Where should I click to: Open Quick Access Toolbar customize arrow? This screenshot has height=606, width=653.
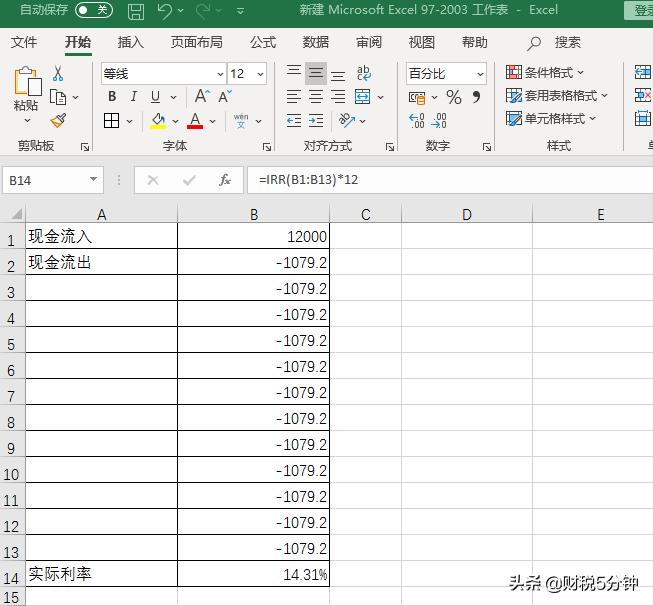pyautogui.click(x=240, y=11)
